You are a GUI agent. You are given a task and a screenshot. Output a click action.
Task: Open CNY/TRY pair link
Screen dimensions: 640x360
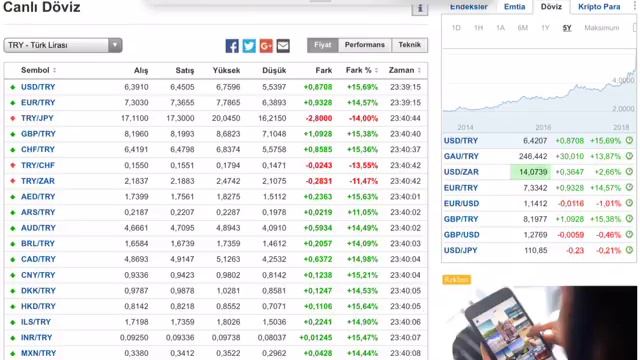coord(38,275)
